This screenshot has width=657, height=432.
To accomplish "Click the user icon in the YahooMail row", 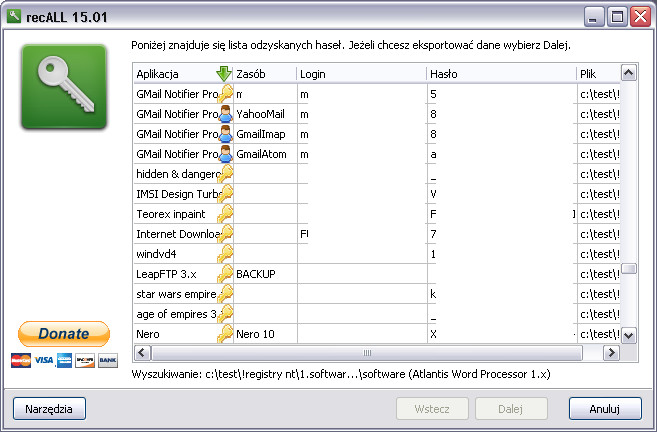I will tap(225, 114).
